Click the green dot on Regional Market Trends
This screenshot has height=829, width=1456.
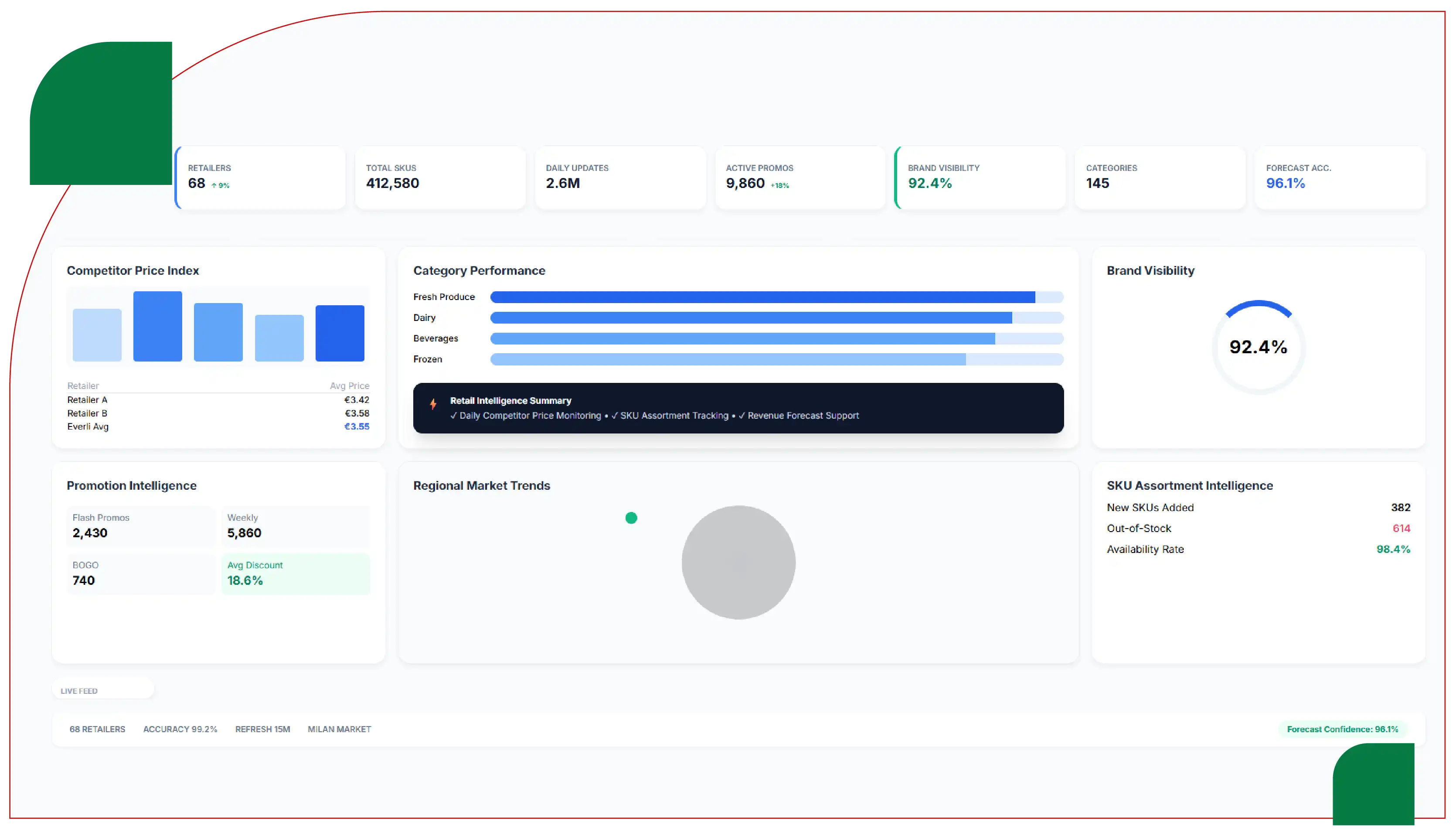[631, 518]
